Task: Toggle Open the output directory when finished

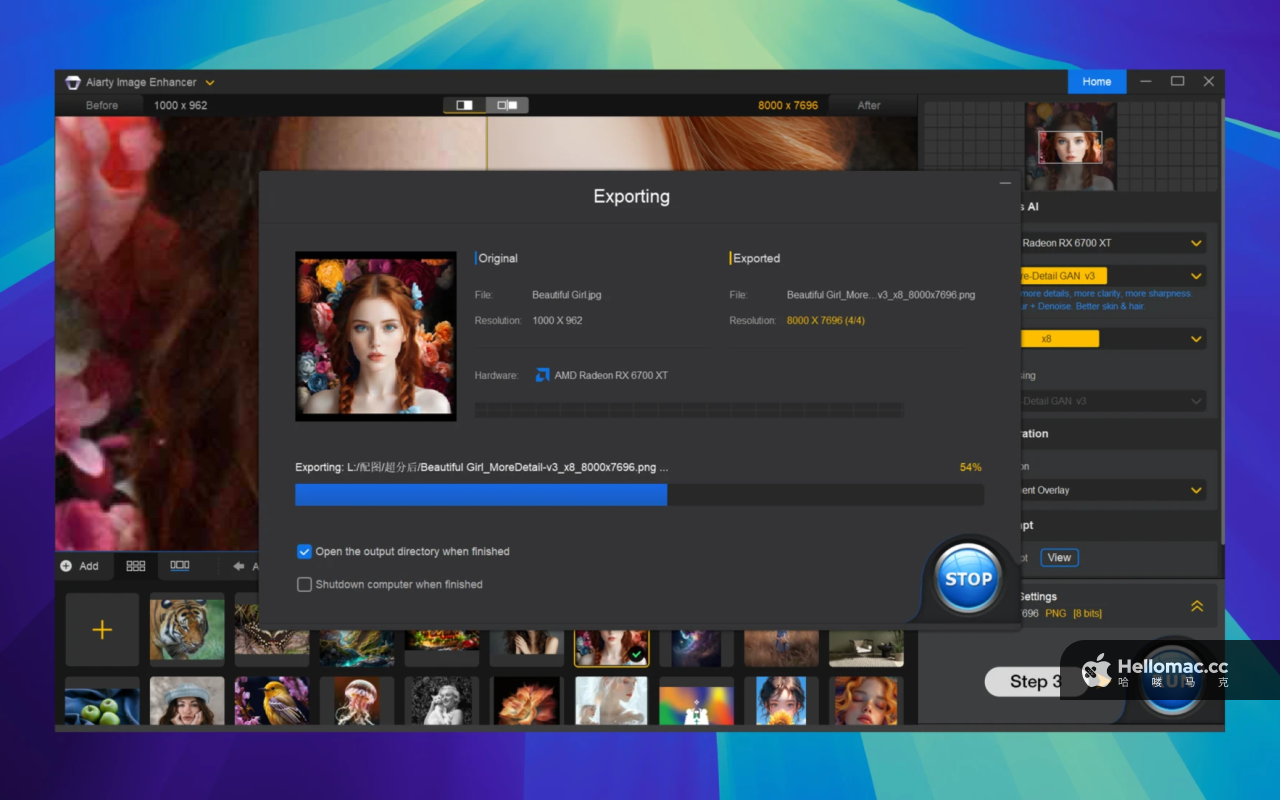Action: point(305,551)
